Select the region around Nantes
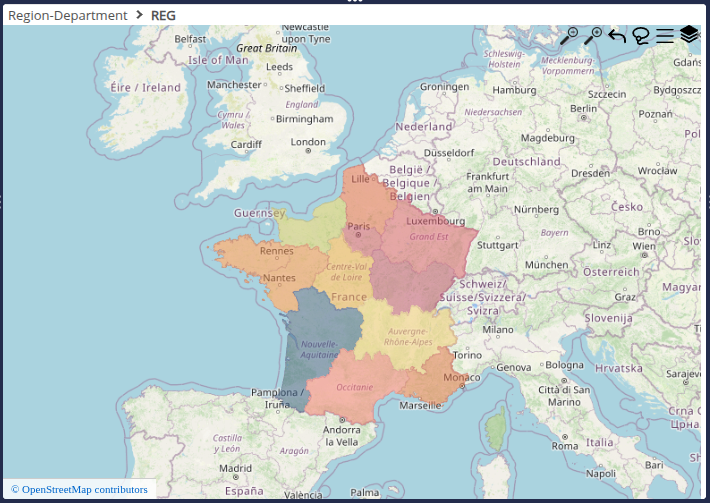 point(295,276)
